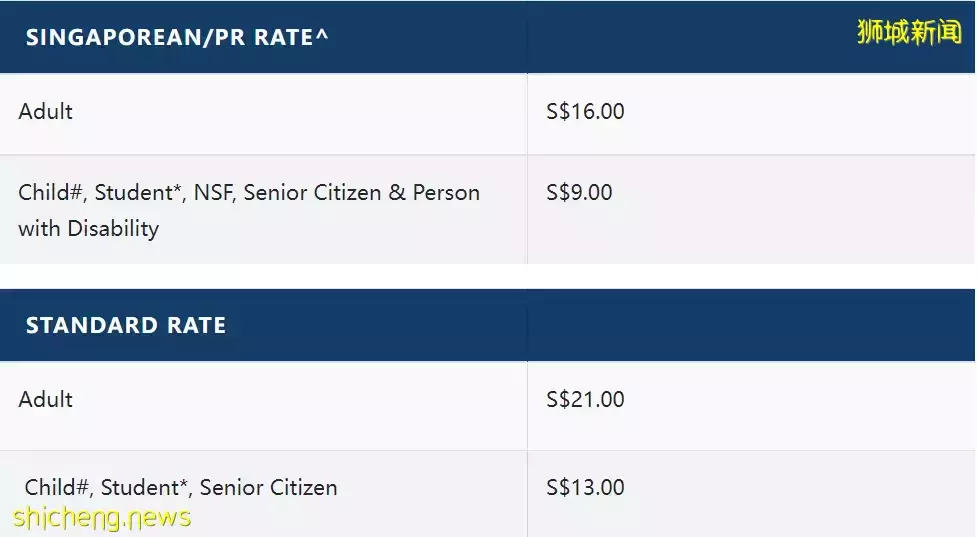977x537 pixels.
Task: Click the S$21.00 standard adult price
Action: [x=585, y=399]
